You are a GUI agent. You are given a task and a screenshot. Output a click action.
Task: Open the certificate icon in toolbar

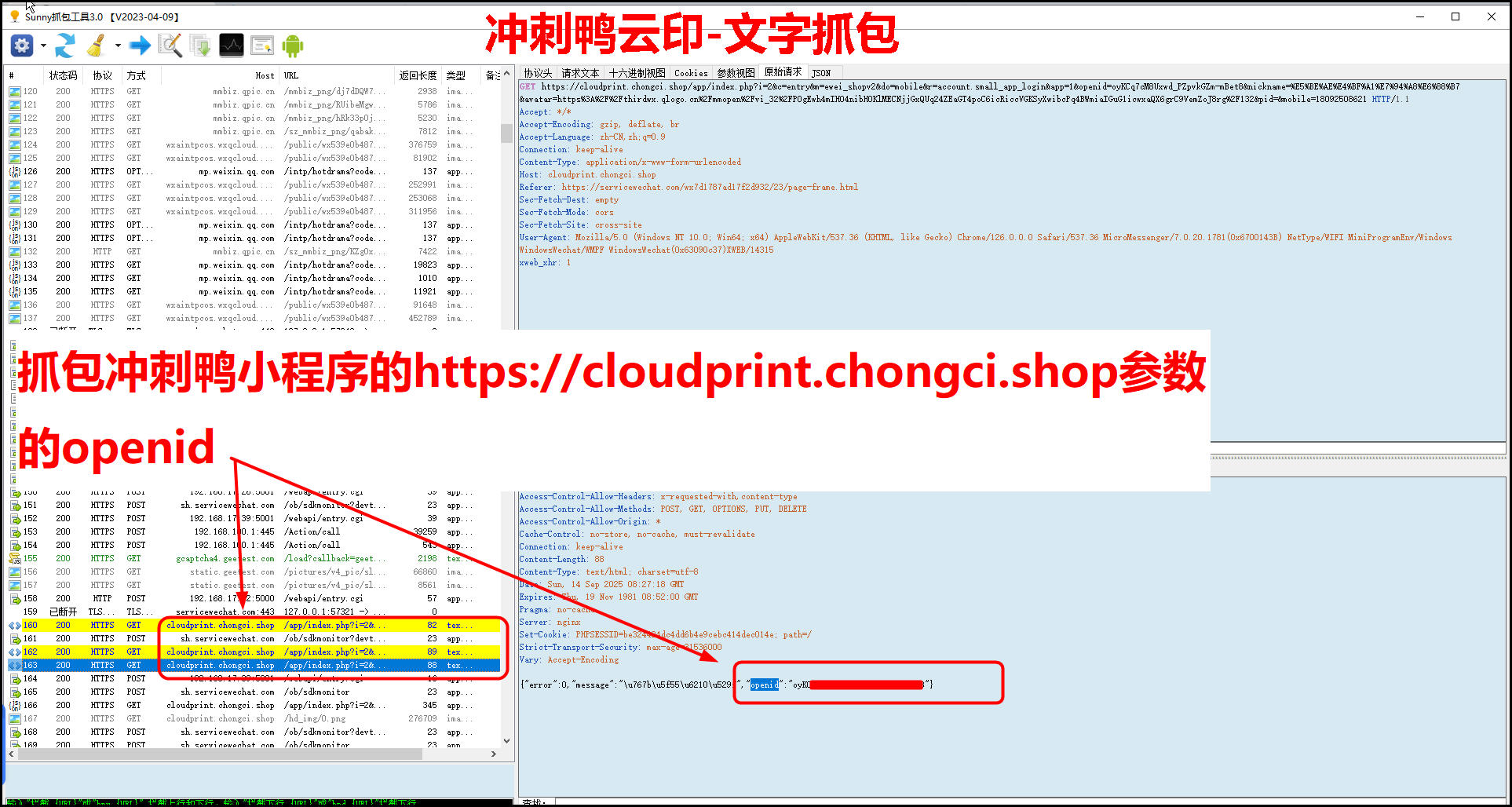262,46
